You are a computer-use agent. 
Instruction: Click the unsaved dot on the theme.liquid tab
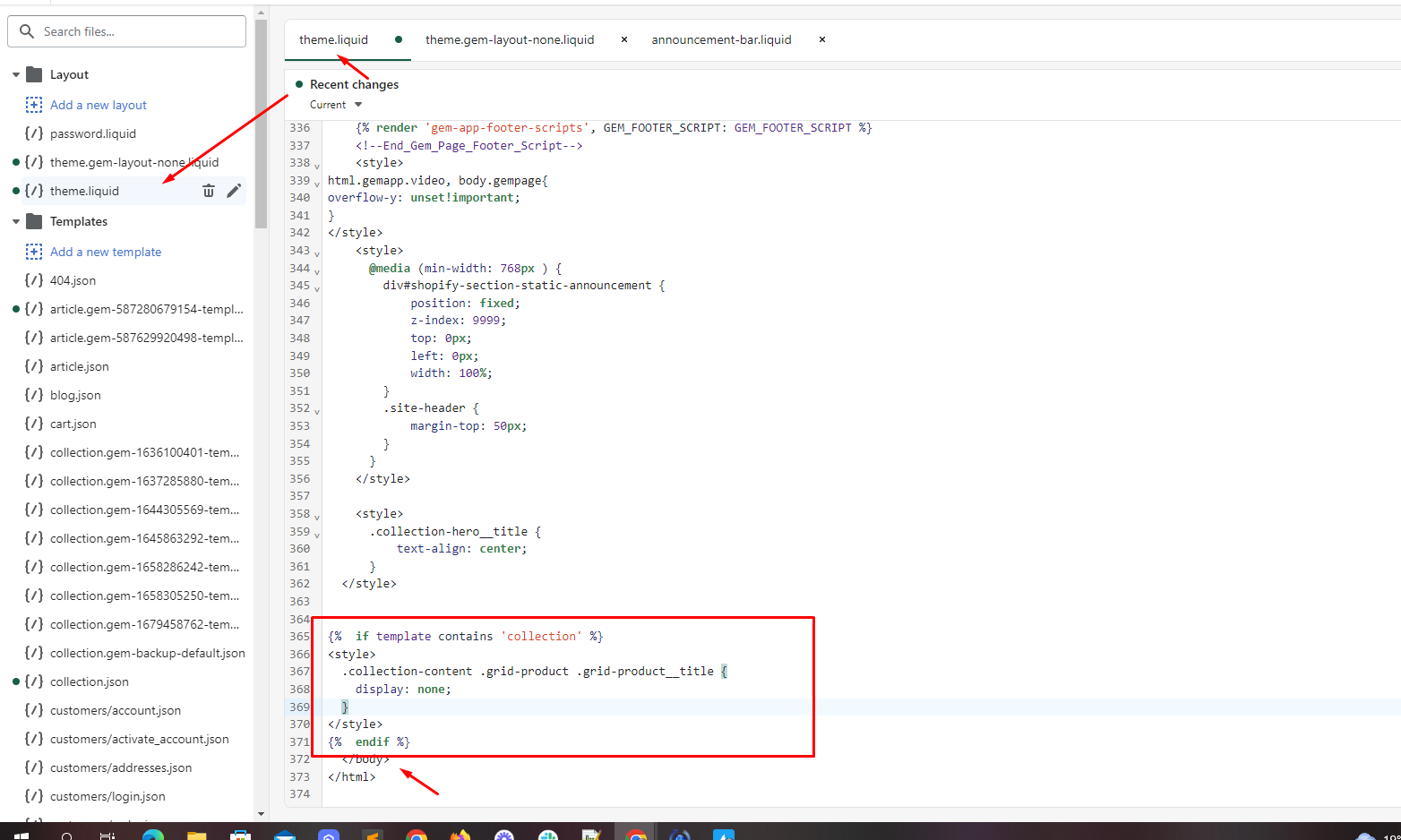point(399,39)
